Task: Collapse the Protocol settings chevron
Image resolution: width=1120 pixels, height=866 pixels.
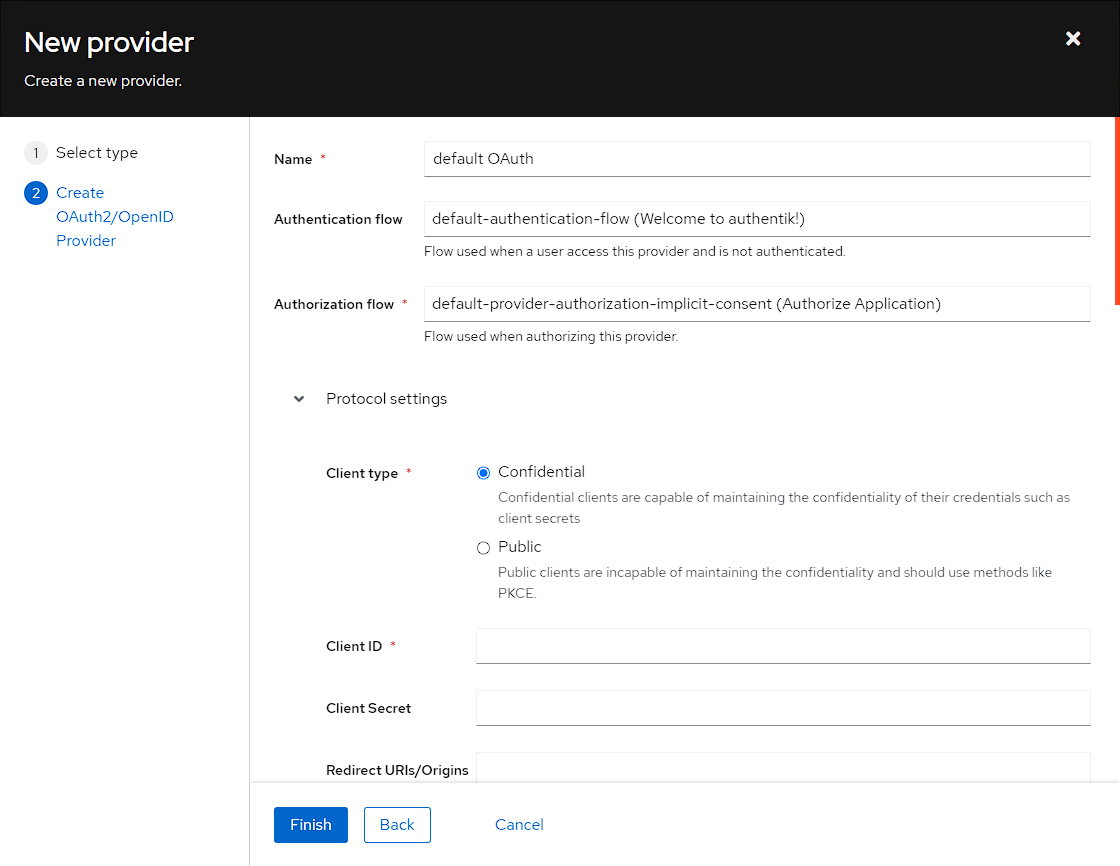Action: pyautogui.click(x=299, y=399)
